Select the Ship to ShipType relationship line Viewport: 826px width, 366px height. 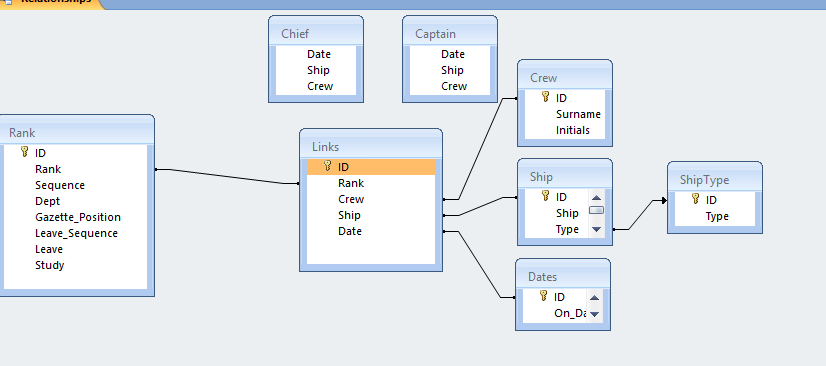640,215
